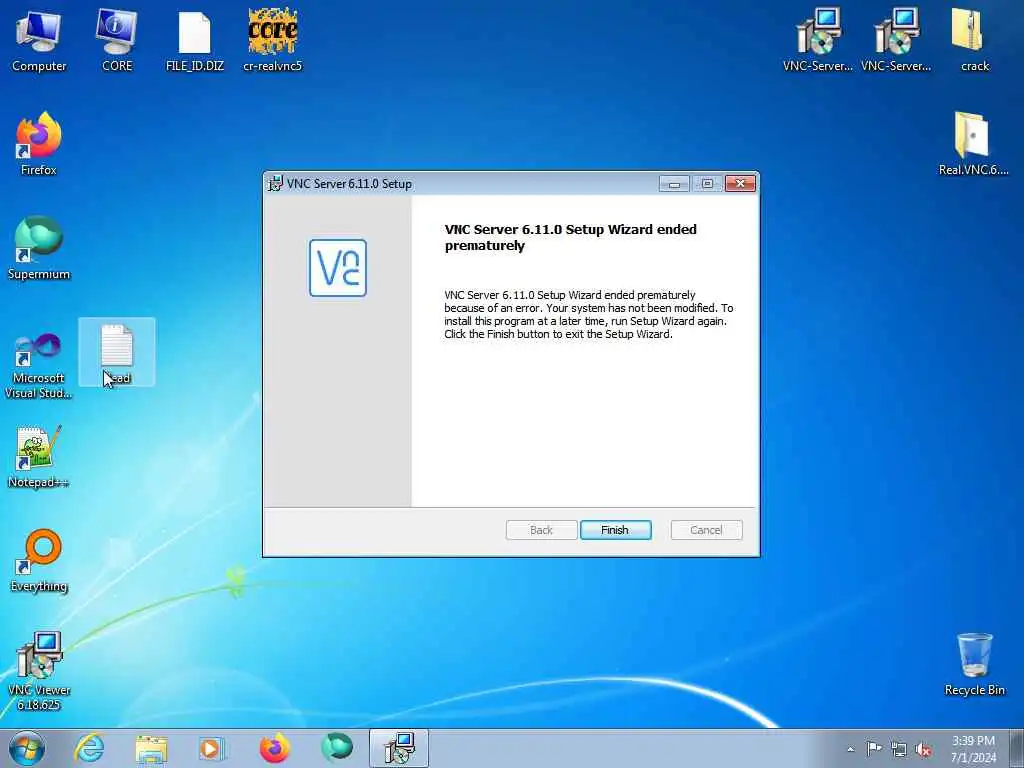Screen dimensions: 1024x768
Task: Select the crack zip folder icon
Action: point(974,40)
